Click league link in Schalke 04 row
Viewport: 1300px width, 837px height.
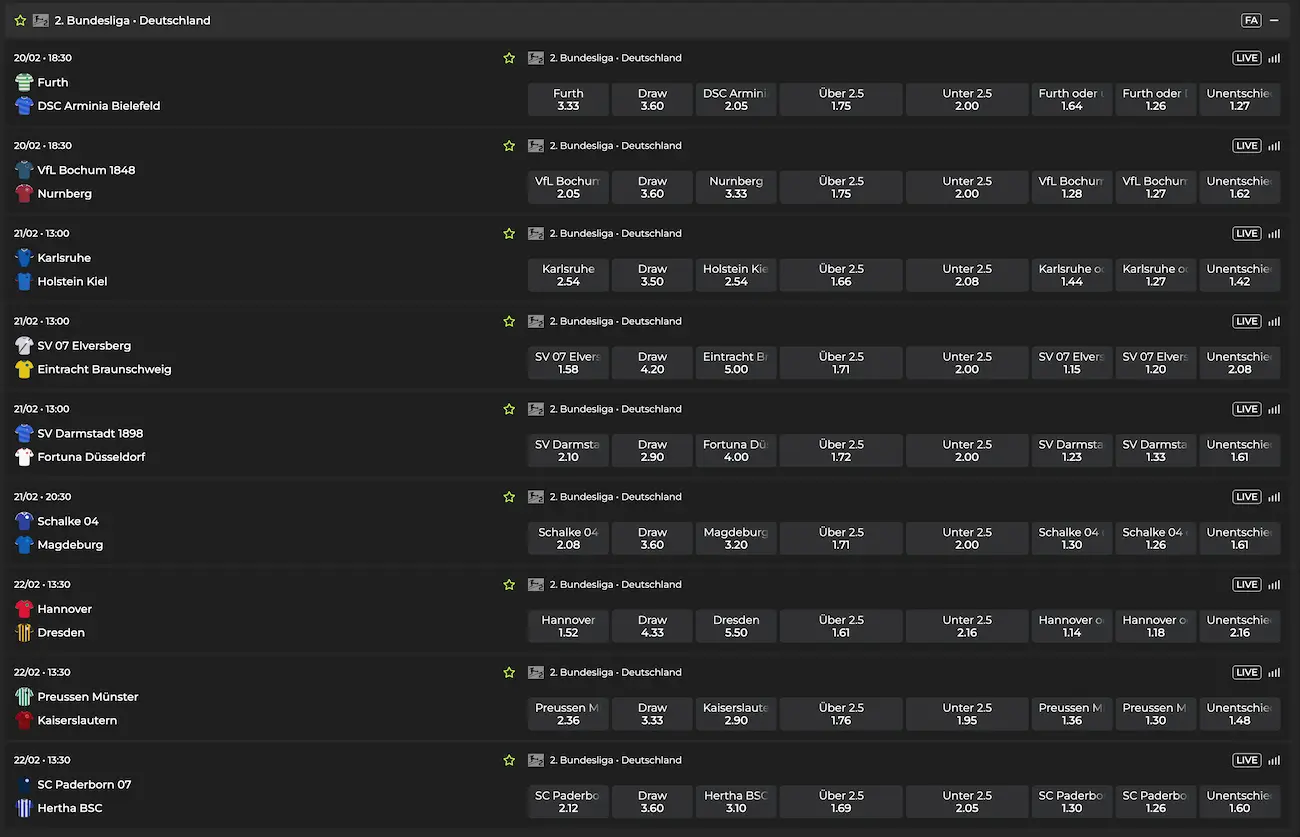point(615,497)
